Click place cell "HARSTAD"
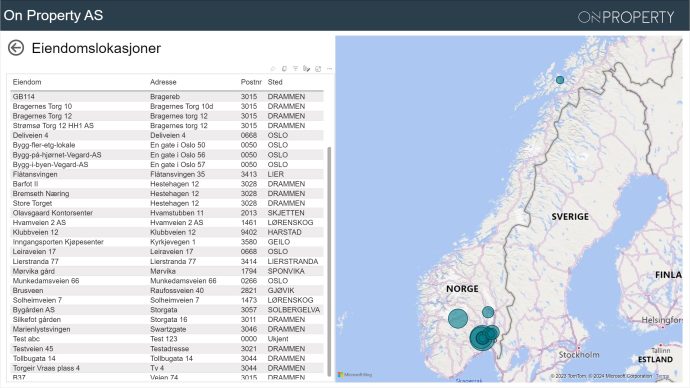 [x=284, y=232]
